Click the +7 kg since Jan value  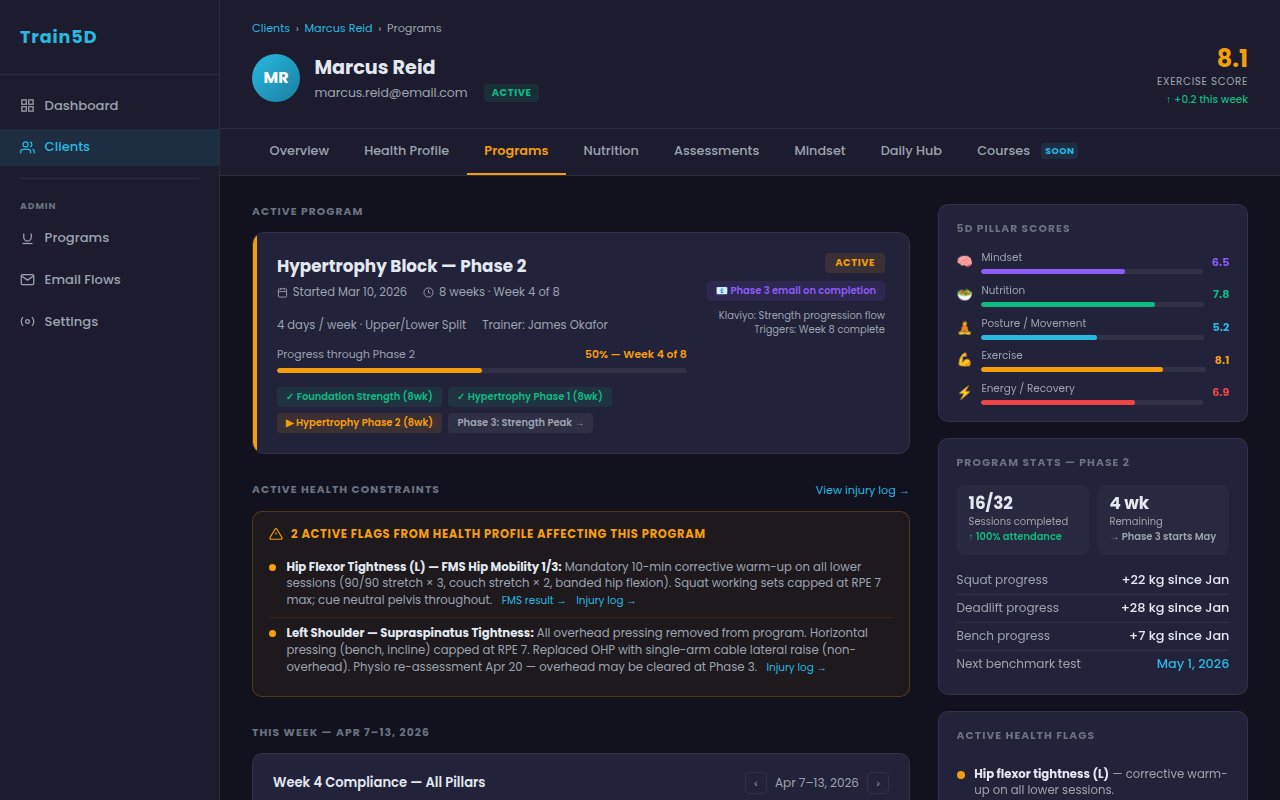point(1179,636)
